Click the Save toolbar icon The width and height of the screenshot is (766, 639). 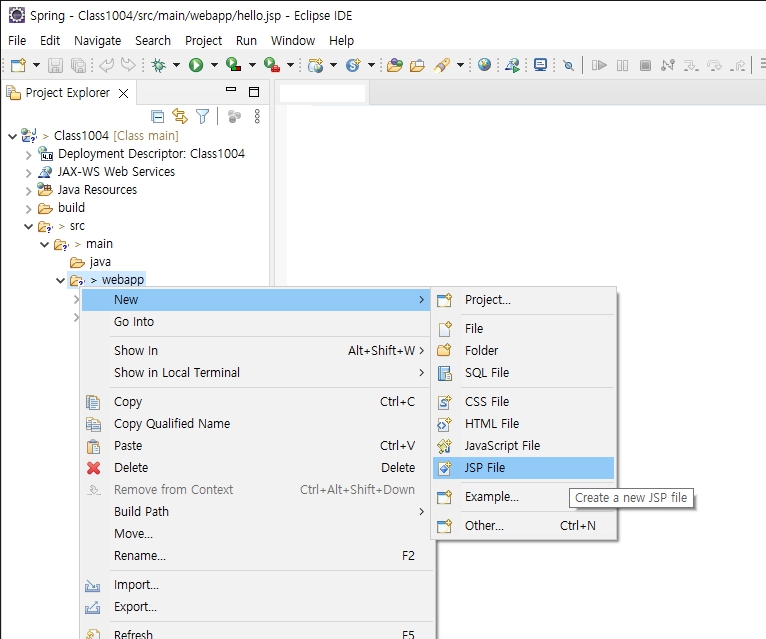(55, 65)
